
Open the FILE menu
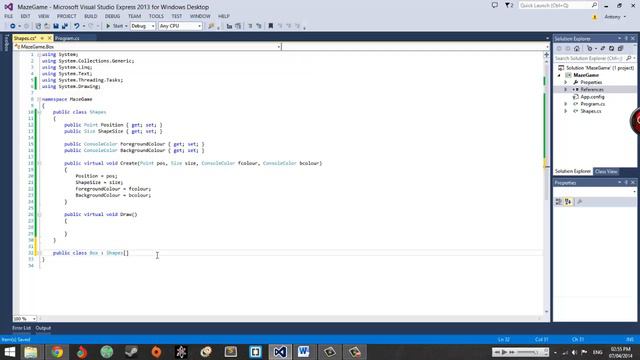click(x=9, y=16)
